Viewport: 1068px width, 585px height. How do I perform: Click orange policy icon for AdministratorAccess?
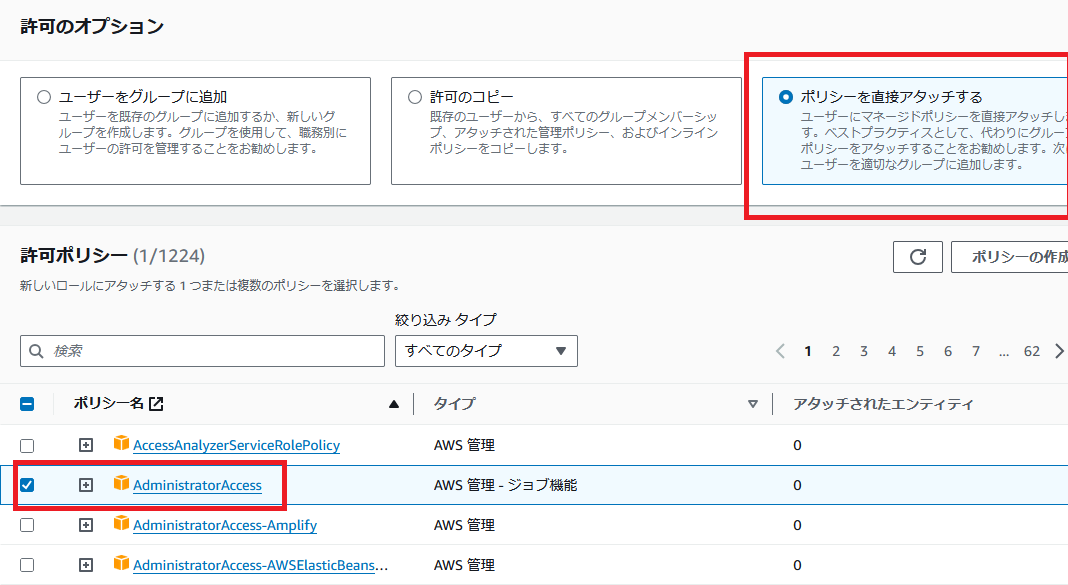pyautogui.click(x=121, y=483)
